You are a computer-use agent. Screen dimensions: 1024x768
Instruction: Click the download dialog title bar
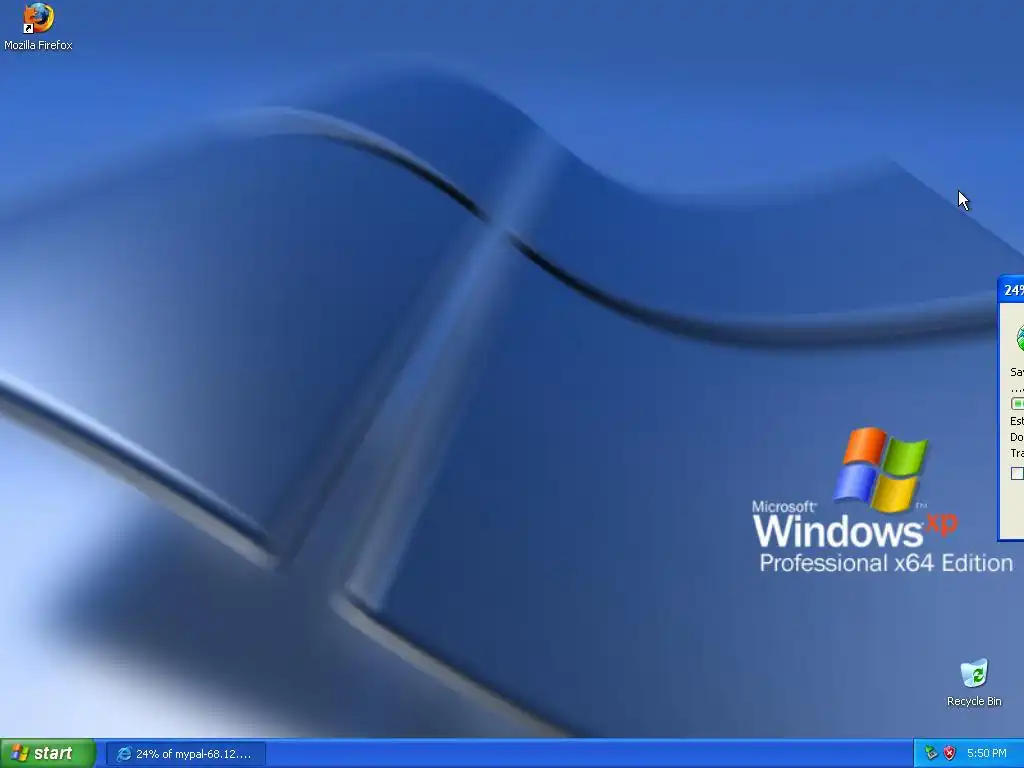click(1012, 290)
